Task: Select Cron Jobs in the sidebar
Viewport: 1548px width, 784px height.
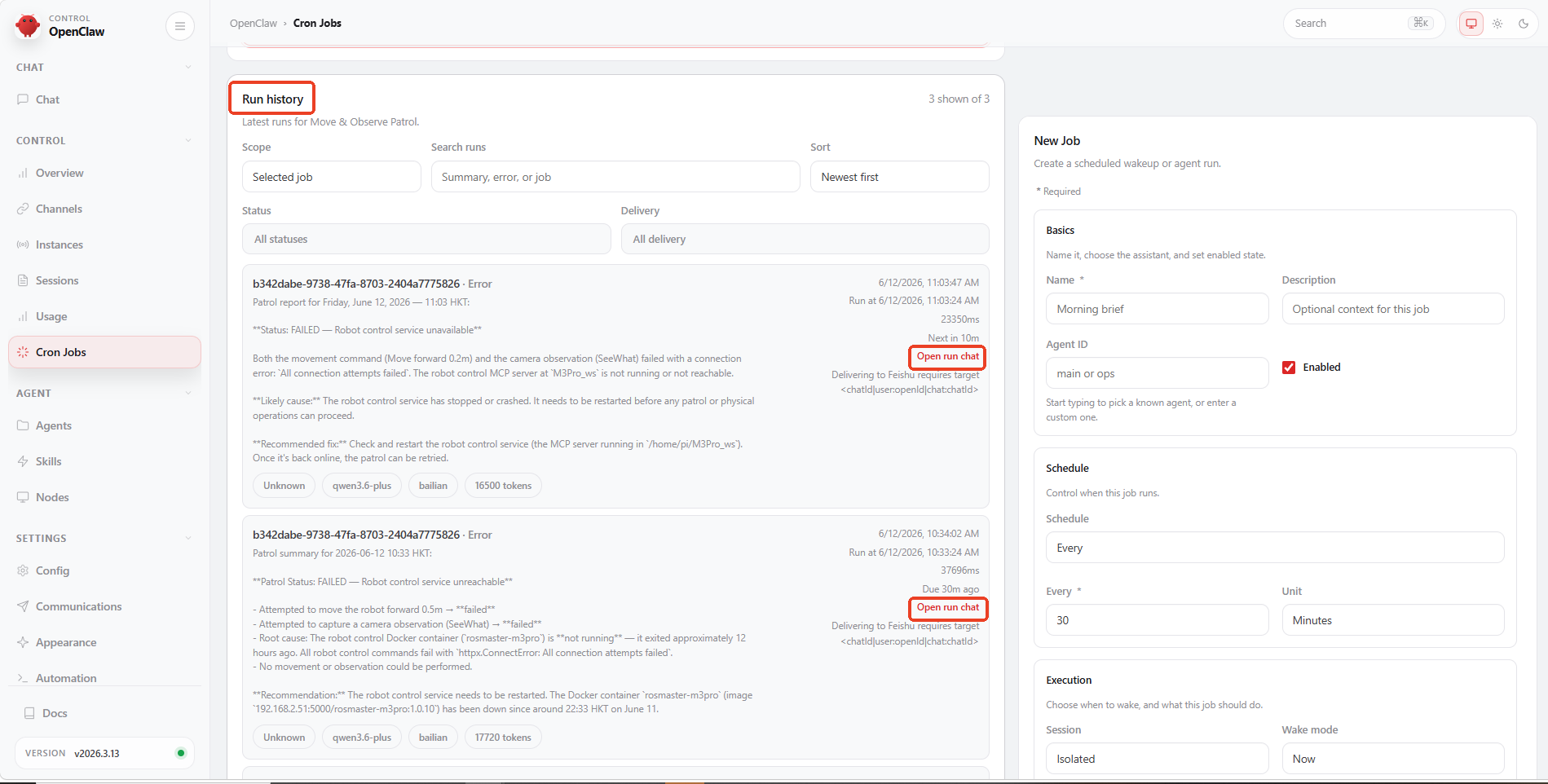Action: pyautogui.click(x=104, y=352)
